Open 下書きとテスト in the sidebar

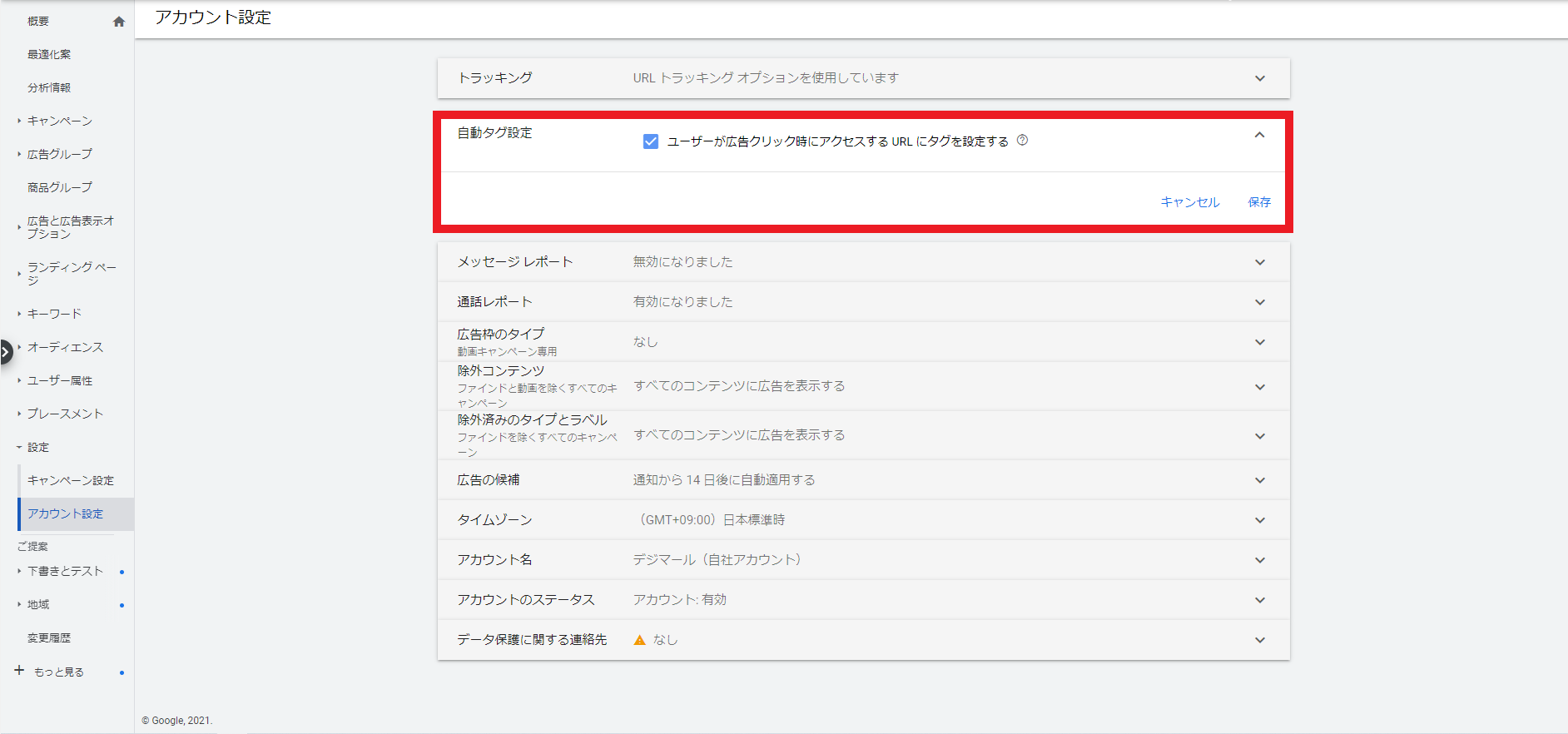65,571
